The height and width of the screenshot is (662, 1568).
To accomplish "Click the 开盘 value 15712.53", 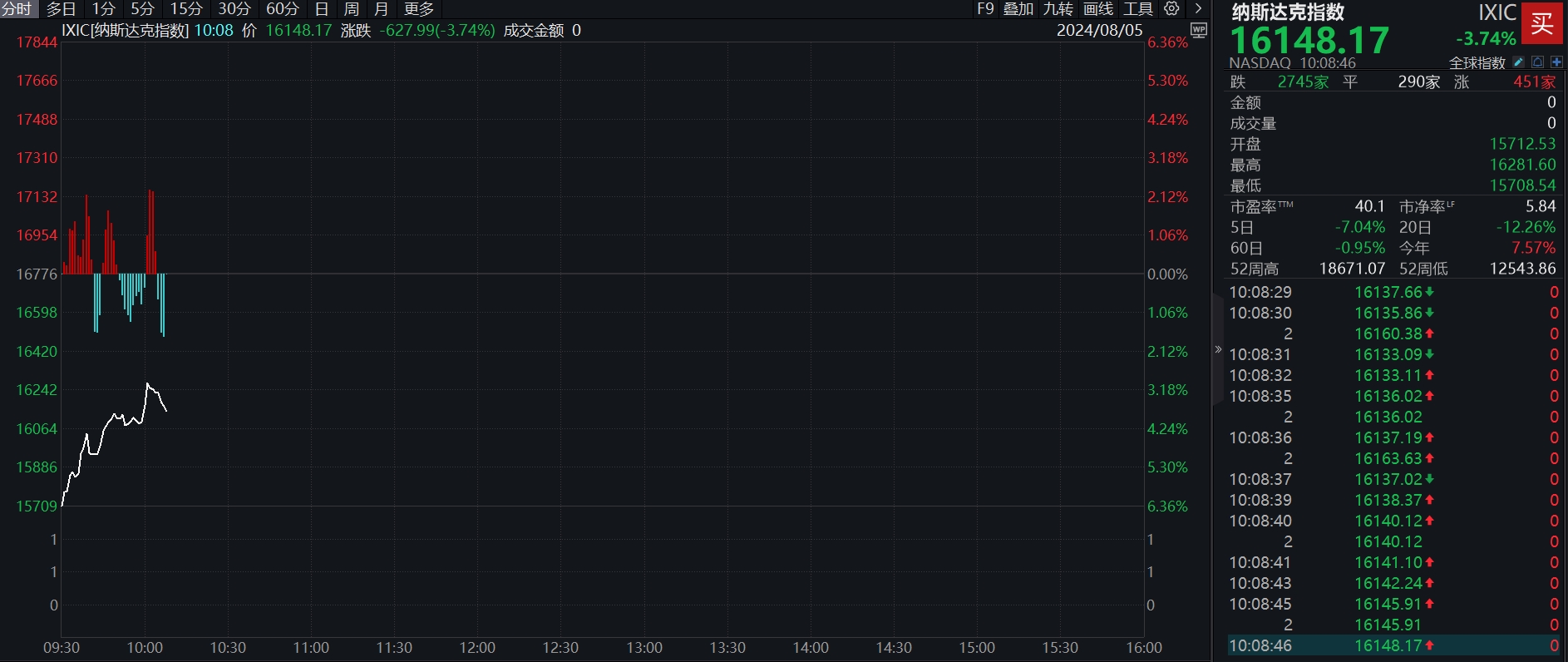I will click(x=1522, y=144).
